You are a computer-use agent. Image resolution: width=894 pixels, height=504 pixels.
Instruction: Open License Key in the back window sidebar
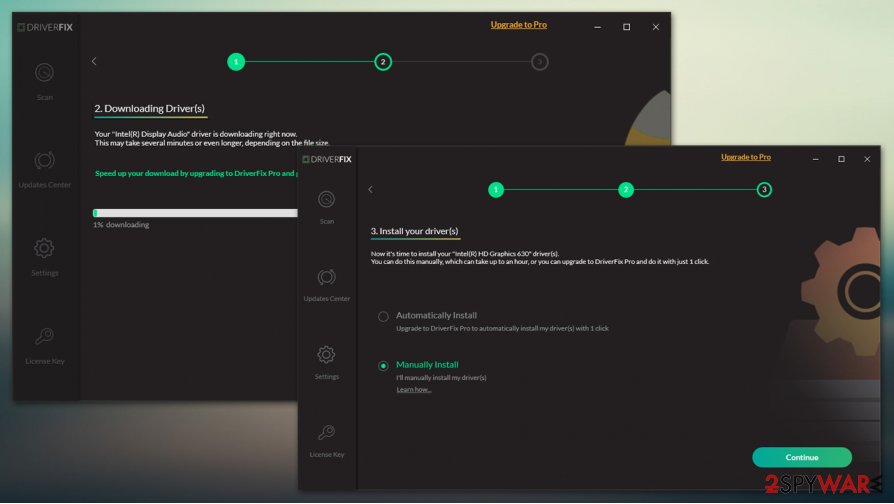(44, 346)
